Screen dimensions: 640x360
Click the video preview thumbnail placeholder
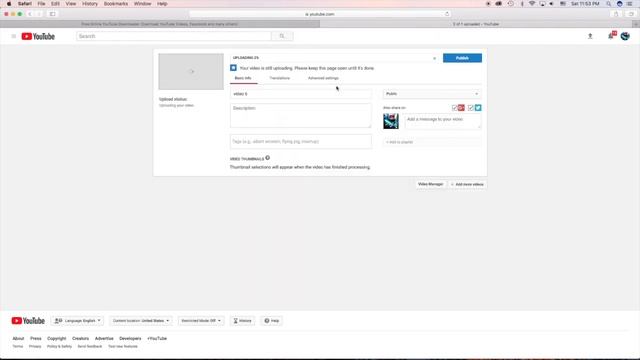pos(191,71)
